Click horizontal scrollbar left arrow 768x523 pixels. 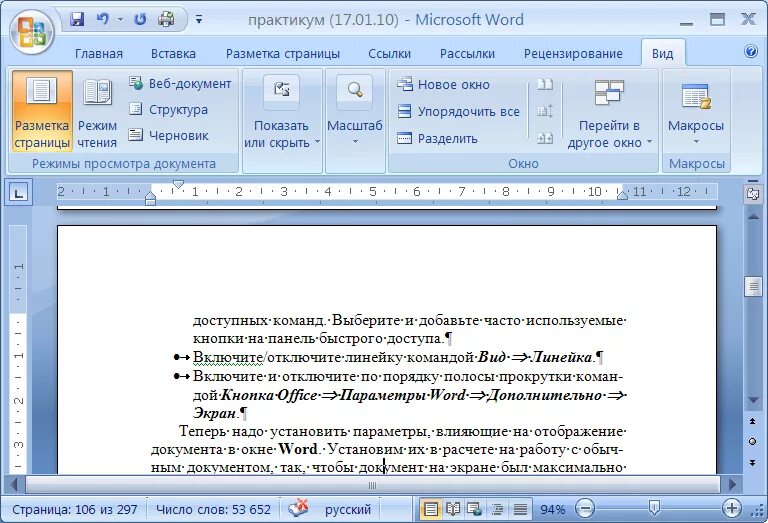pos(15,485)
